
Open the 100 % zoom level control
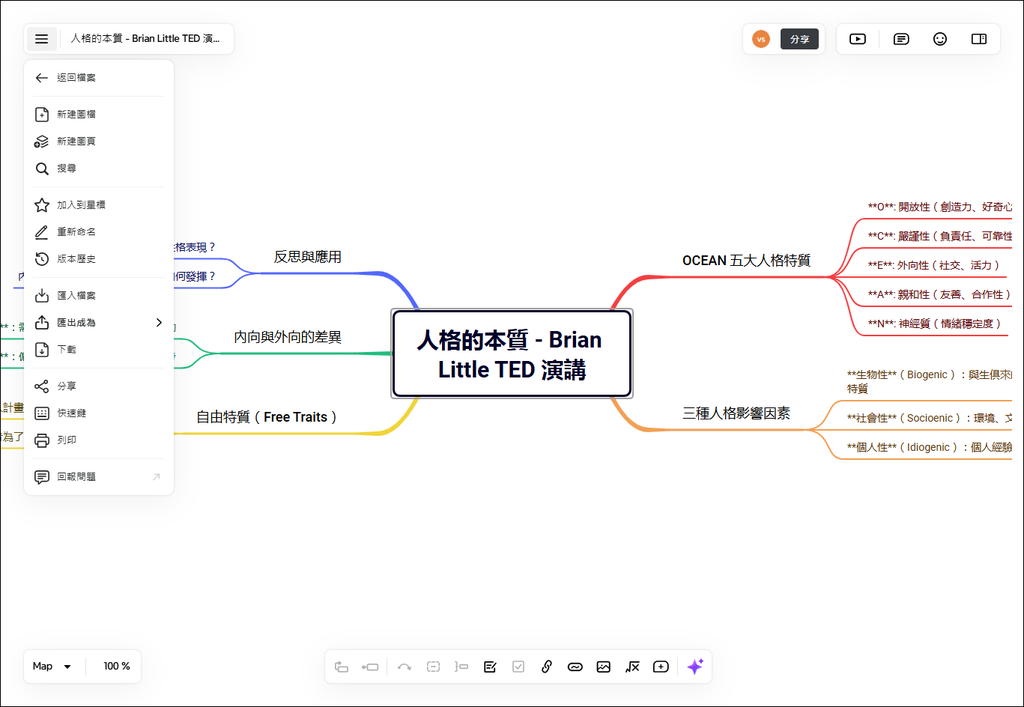click(x=116, y=667)
